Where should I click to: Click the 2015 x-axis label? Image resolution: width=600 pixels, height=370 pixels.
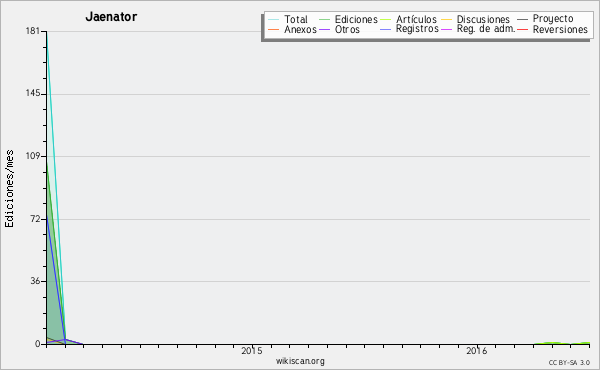(252, 351)
